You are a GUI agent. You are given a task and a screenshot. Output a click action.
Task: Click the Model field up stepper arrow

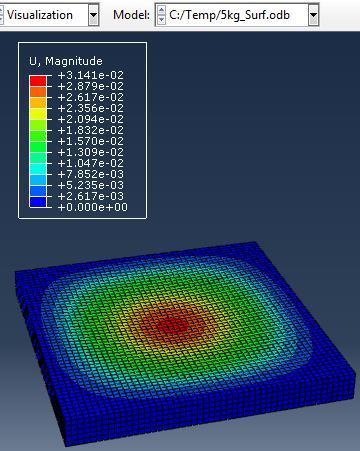pyautogui.click(x=161, y=10)
